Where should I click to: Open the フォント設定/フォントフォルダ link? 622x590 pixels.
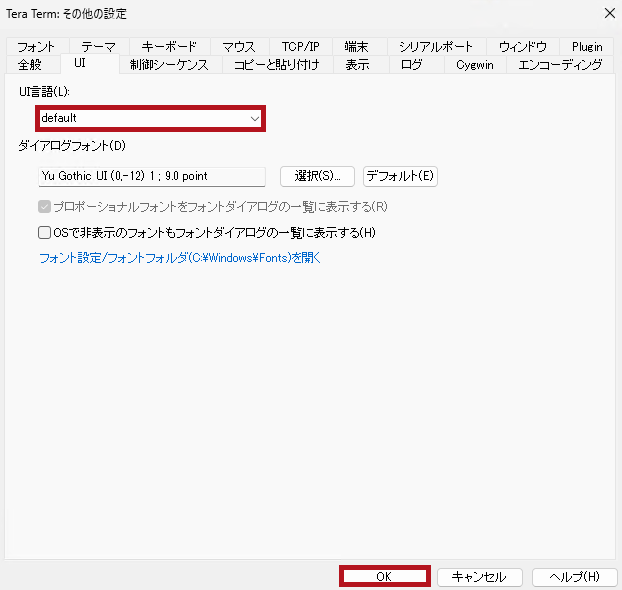(179, 257)
